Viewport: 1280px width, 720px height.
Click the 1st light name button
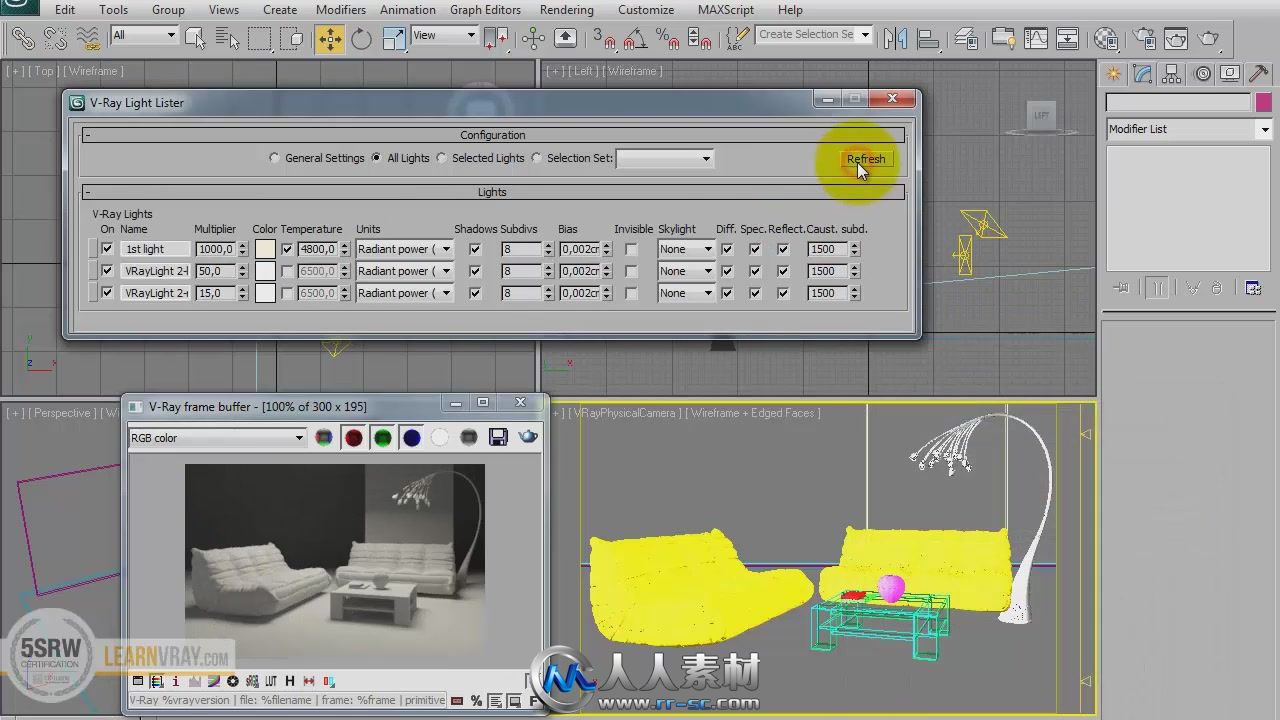click(x=155, y=249)
